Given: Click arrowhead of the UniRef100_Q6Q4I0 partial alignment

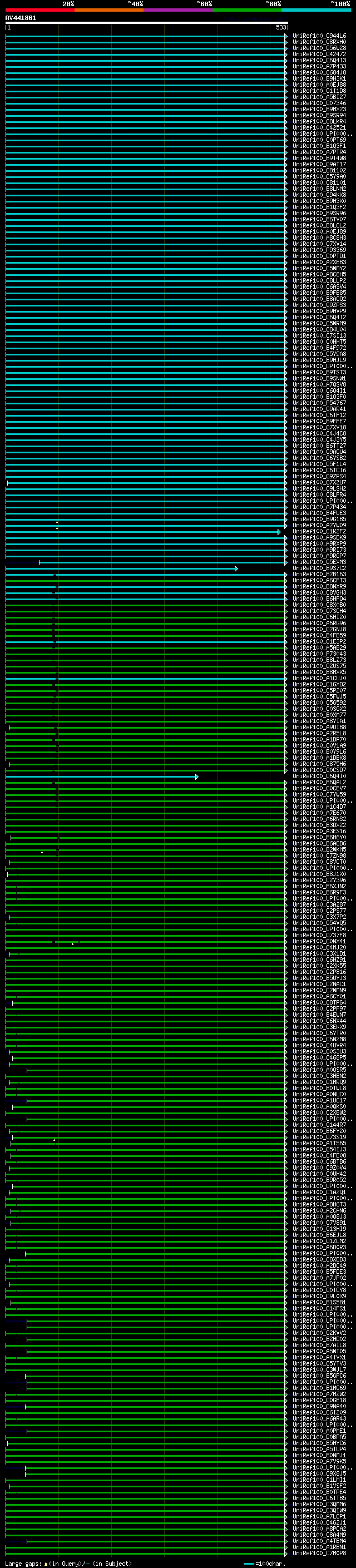Looking at the screenshot, I should coord(196,776).
